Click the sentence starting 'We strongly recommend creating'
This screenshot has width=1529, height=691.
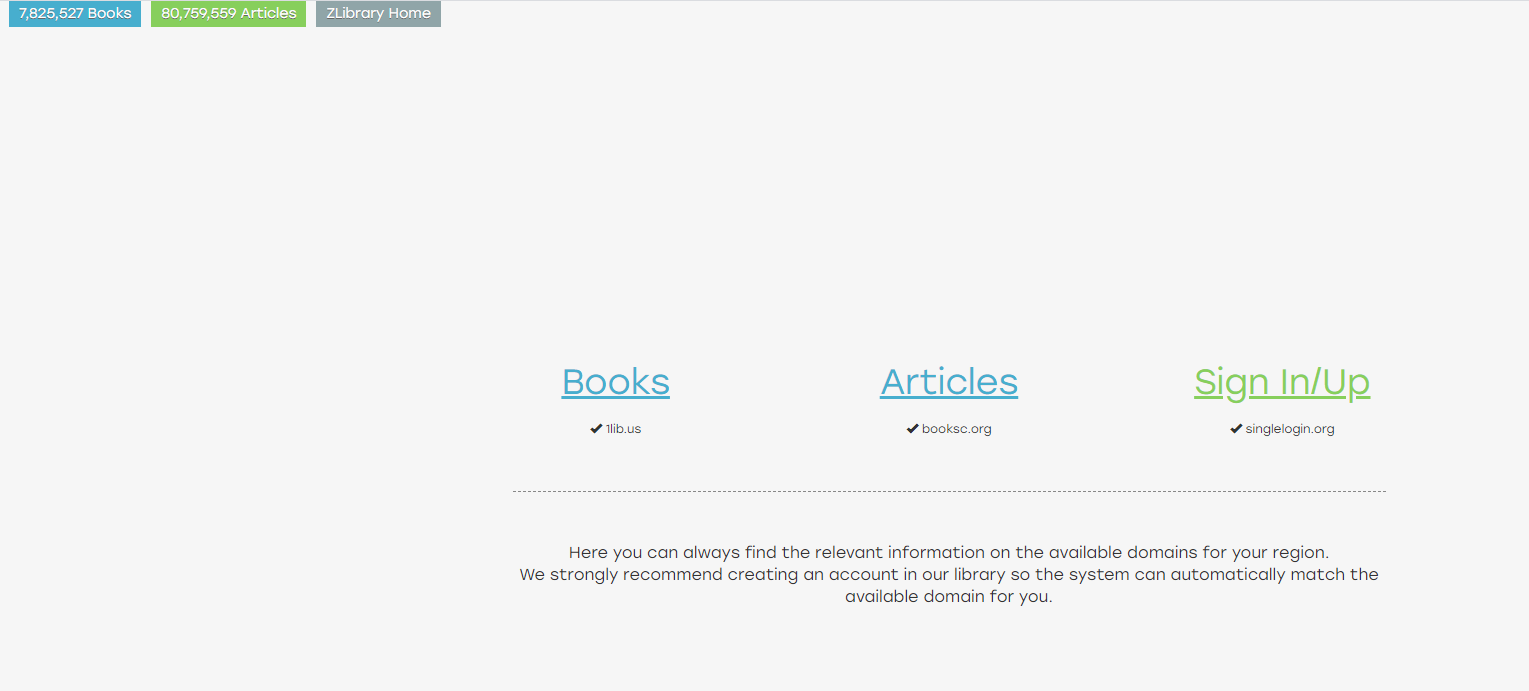(949, 586)
